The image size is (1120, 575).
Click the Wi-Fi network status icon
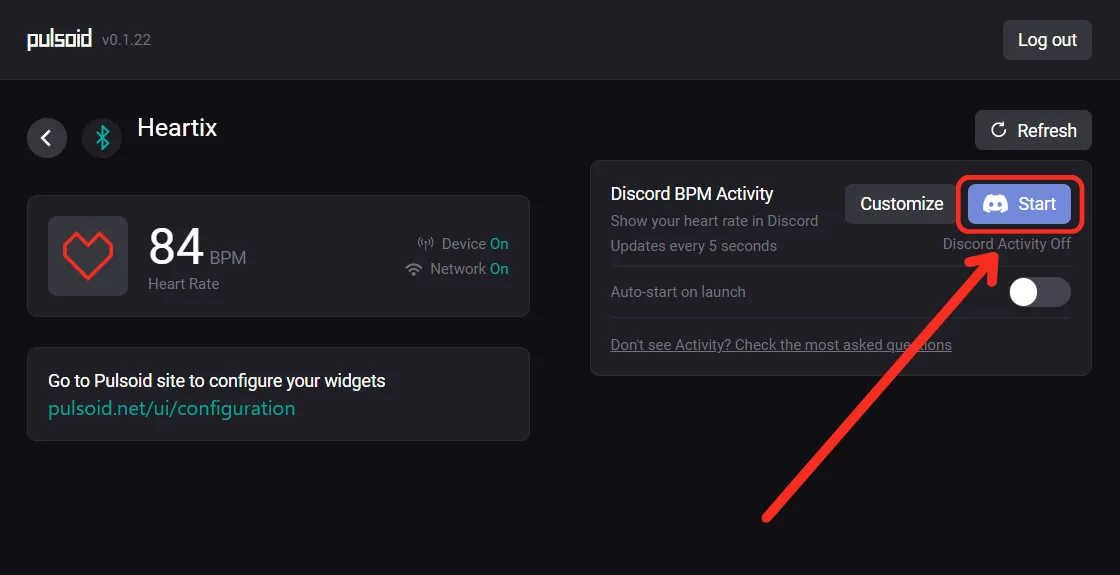click(413, 269)
